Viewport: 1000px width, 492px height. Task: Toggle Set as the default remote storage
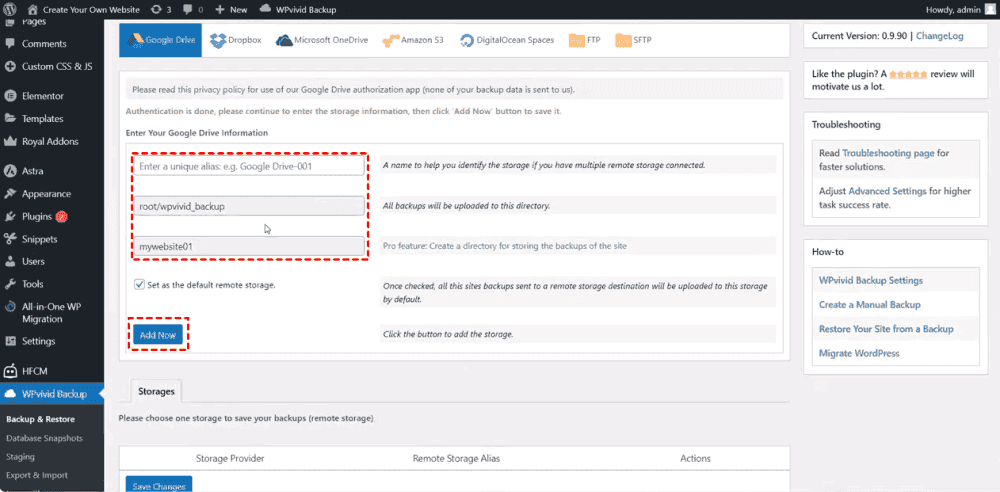139,285
